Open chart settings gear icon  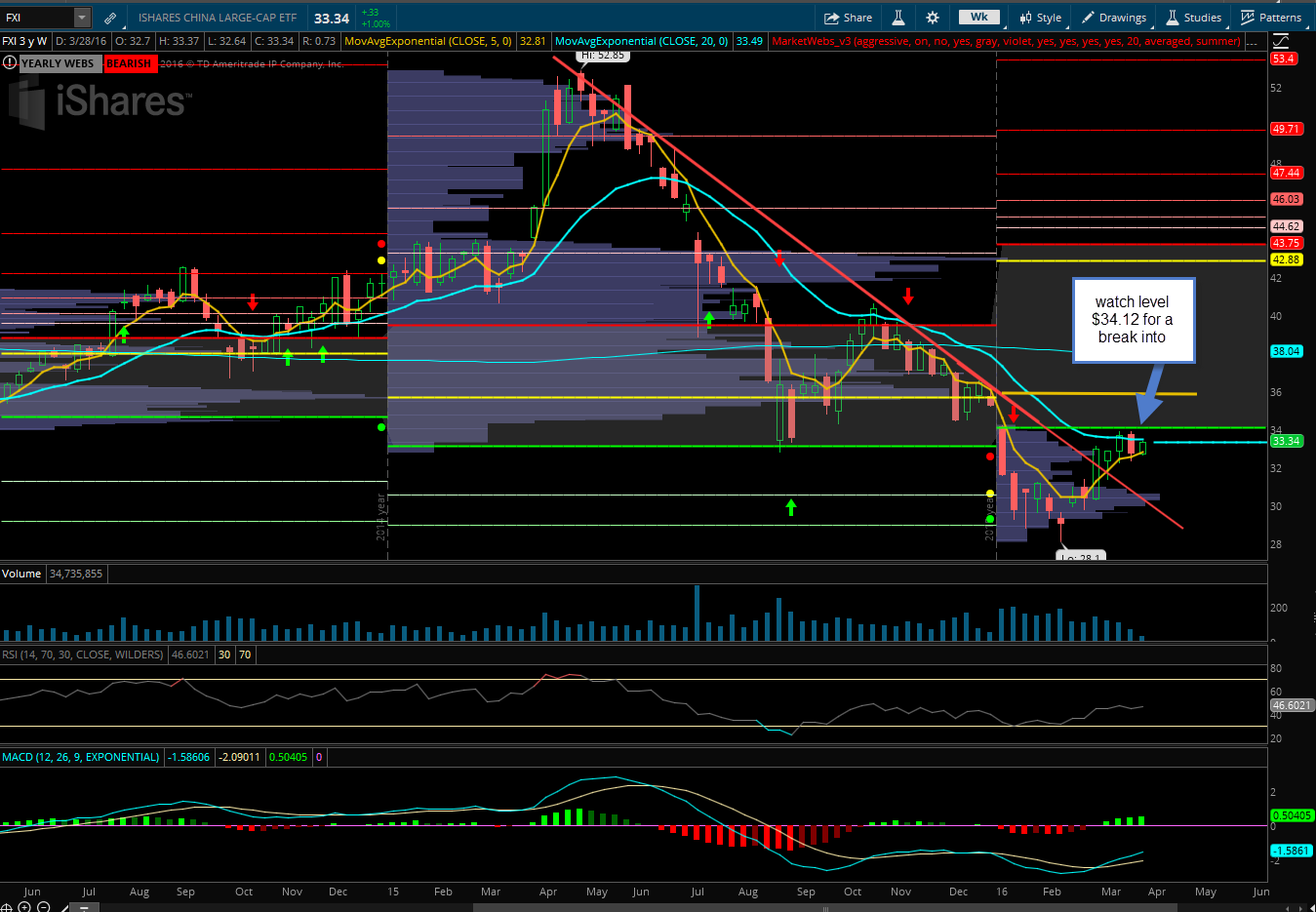click(x=933, y=18)
